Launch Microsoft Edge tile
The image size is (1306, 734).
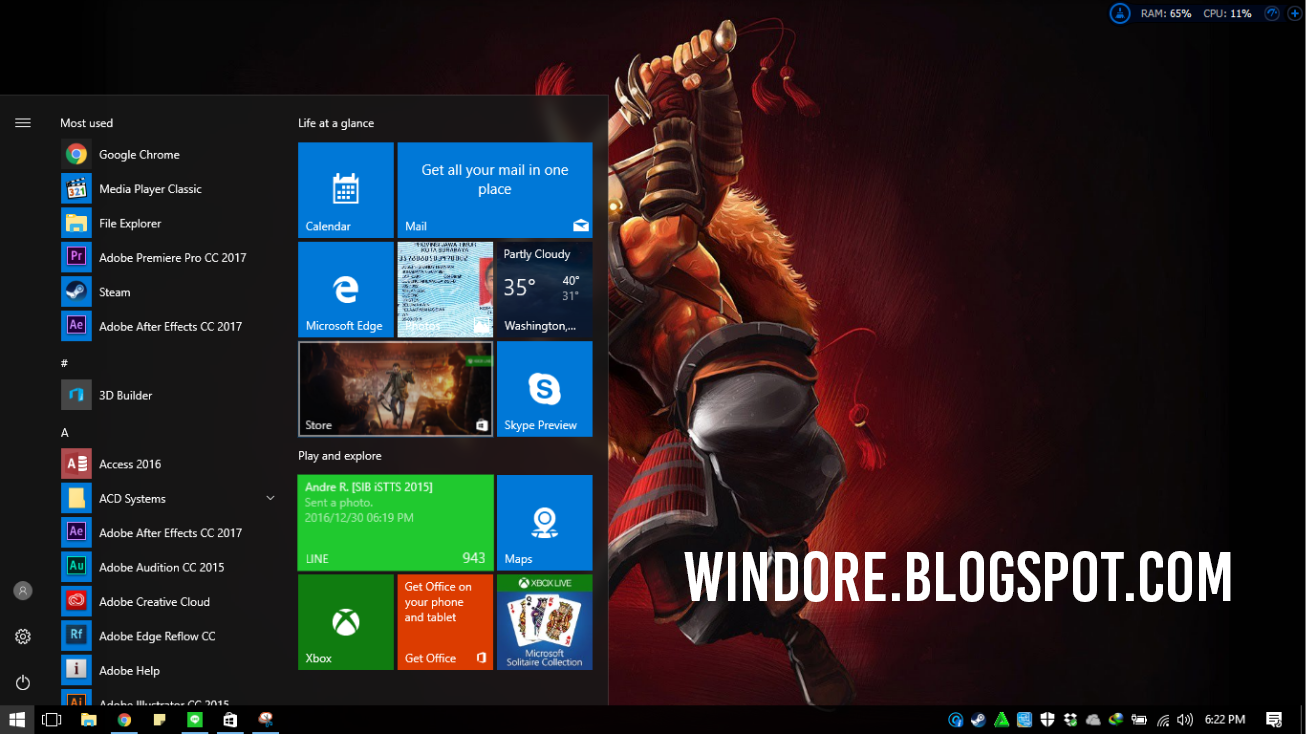pyautogui.click(x=346, y=289)
